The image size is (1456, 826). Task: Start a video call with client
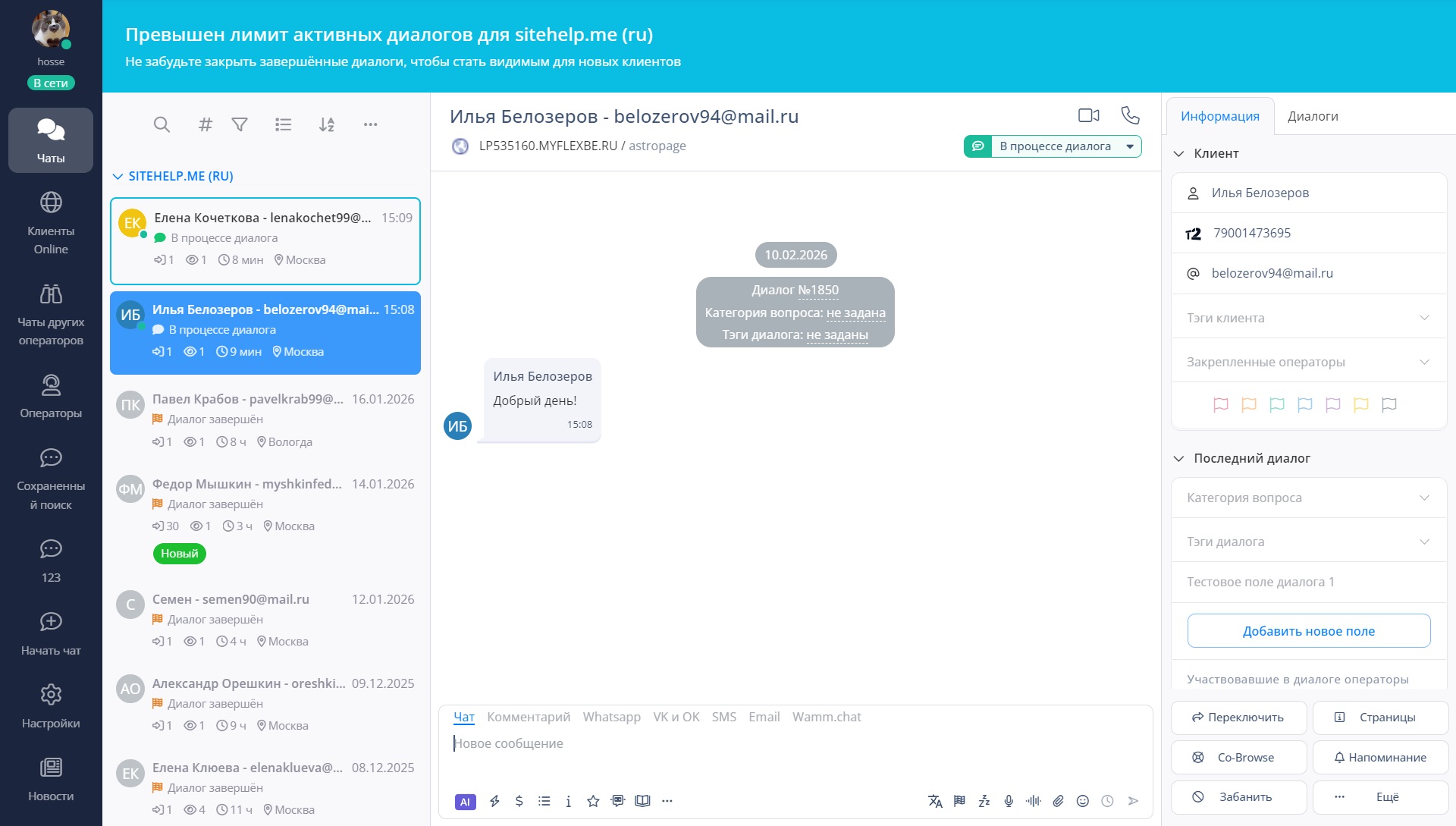pyautogui.click(x=1088, y=115)
